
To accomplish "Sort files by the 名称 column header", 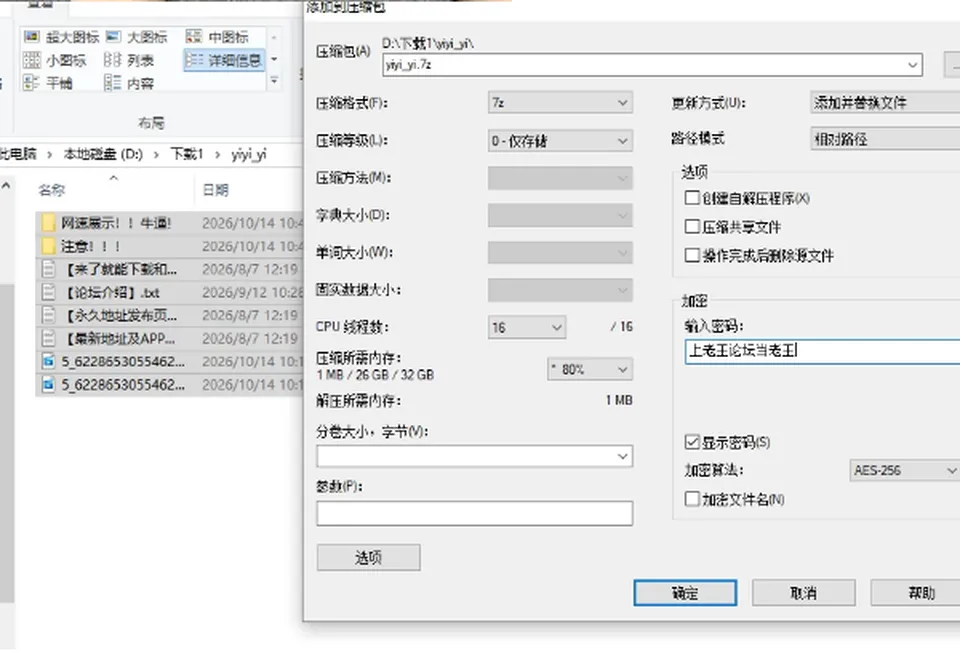I will click(x=51, y=190).
